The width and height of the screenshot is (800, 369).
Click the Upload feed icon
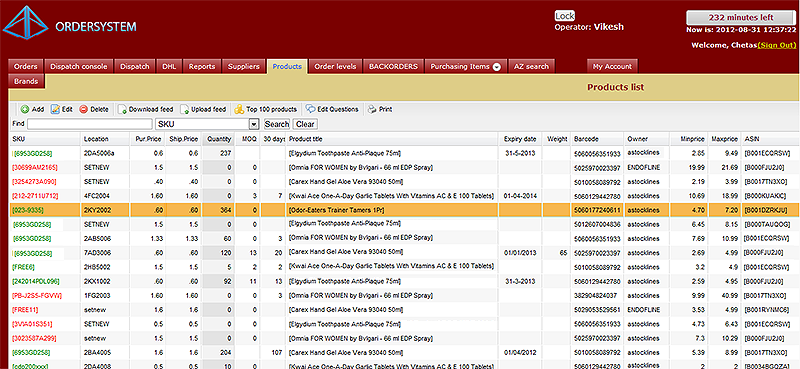click(x=185, y=109)
